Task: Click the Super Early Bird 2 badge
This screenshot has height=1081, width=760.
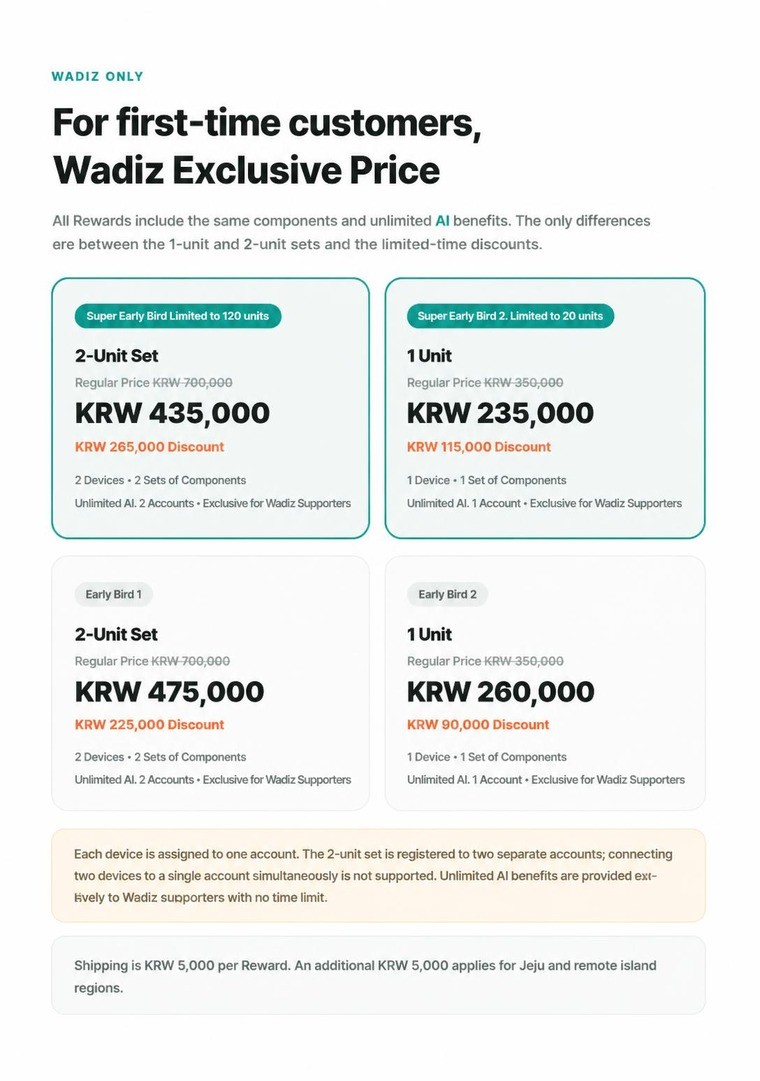Action: [x=510, y=316]
